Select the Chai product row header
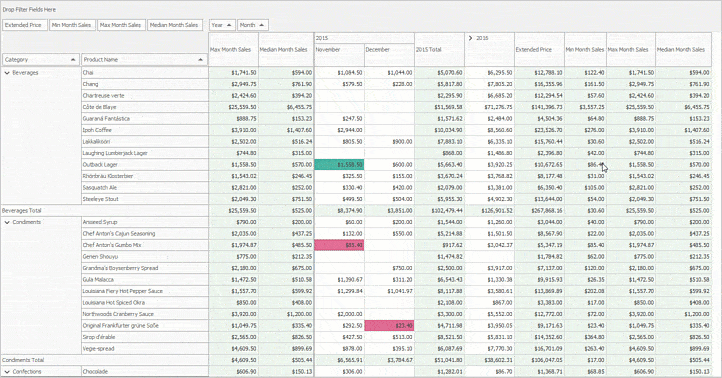722x378 pixels. click(145, 73)
